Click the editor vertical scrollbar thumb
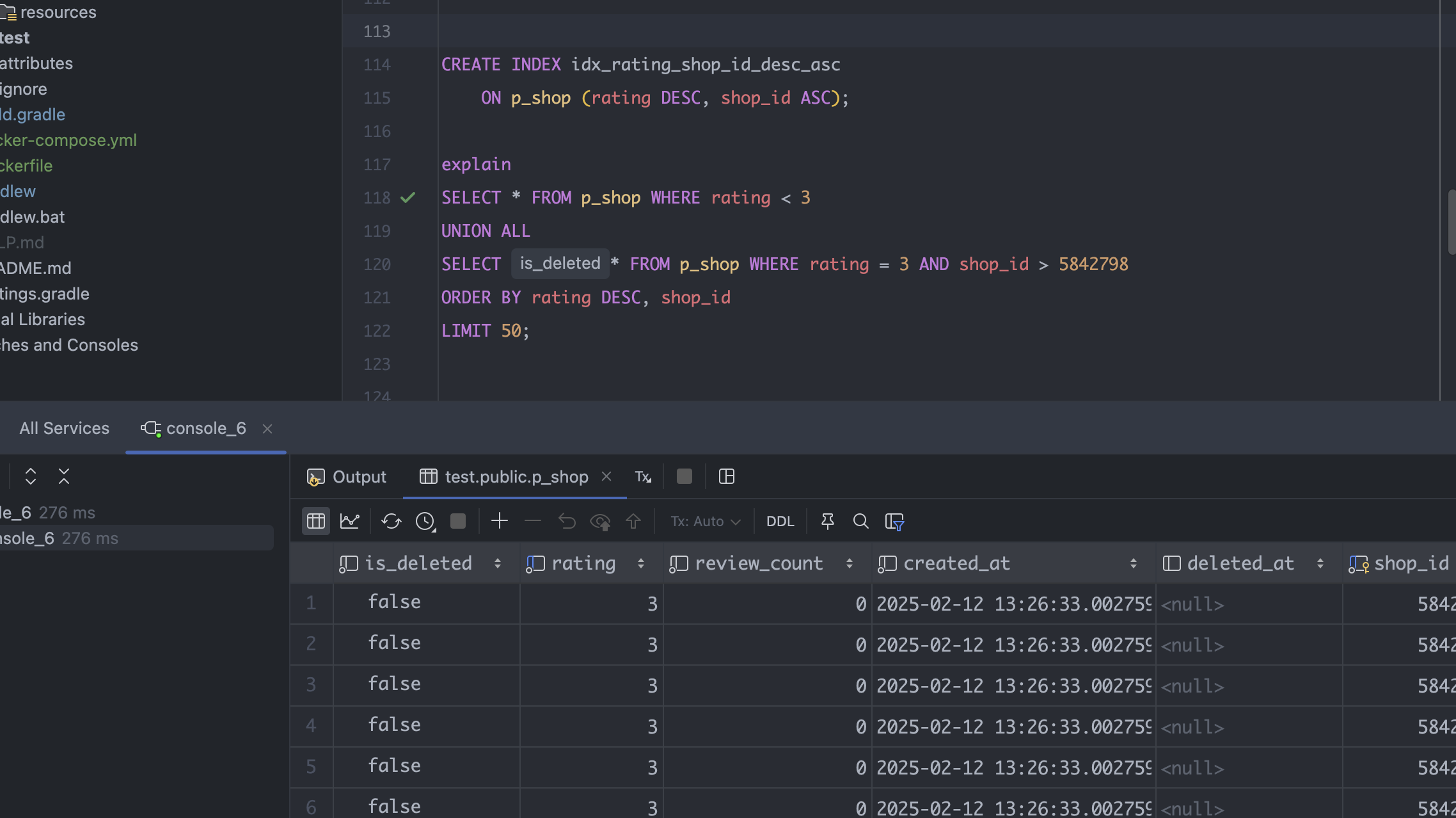 (x=1451, y=222)
